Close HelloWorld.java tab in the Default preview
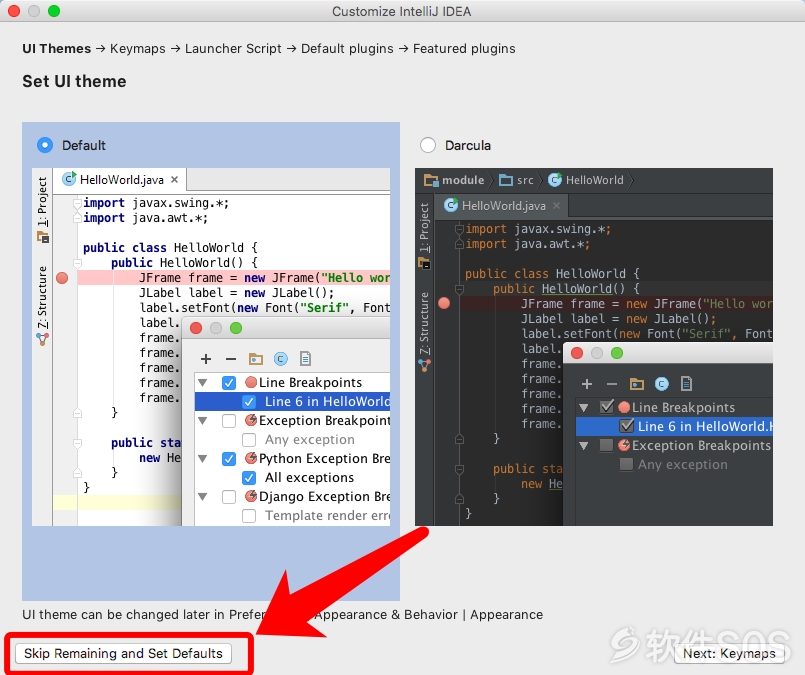The height and width of the screenshot is (675, 805). pos(175,180)
